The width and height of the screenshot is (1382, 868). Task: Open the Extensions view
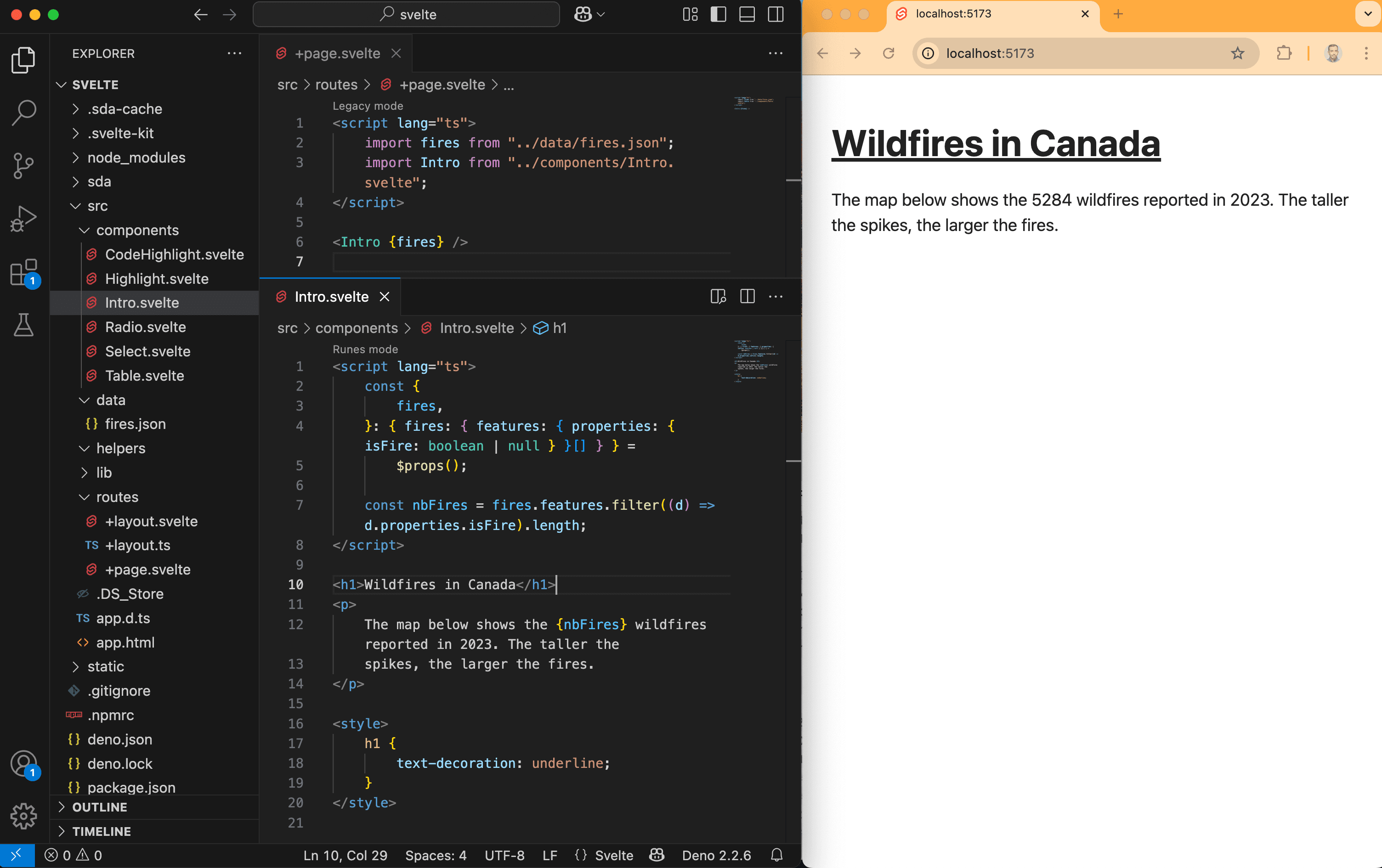(x=23, y=272)
